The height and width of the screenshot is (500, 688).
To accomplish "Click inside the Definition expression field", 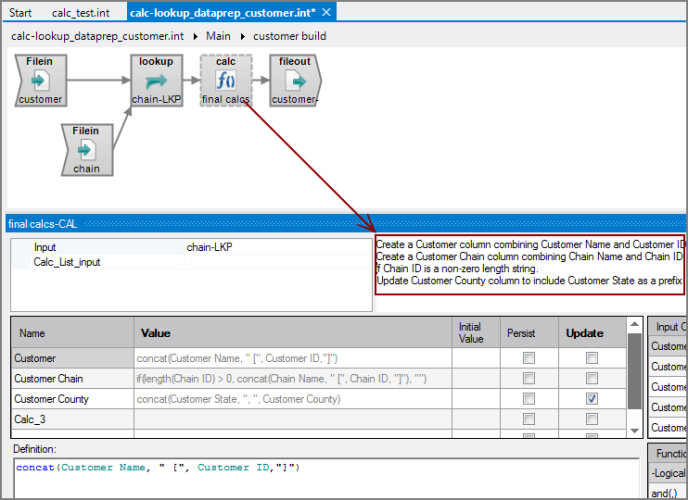I will click(320, 480).
